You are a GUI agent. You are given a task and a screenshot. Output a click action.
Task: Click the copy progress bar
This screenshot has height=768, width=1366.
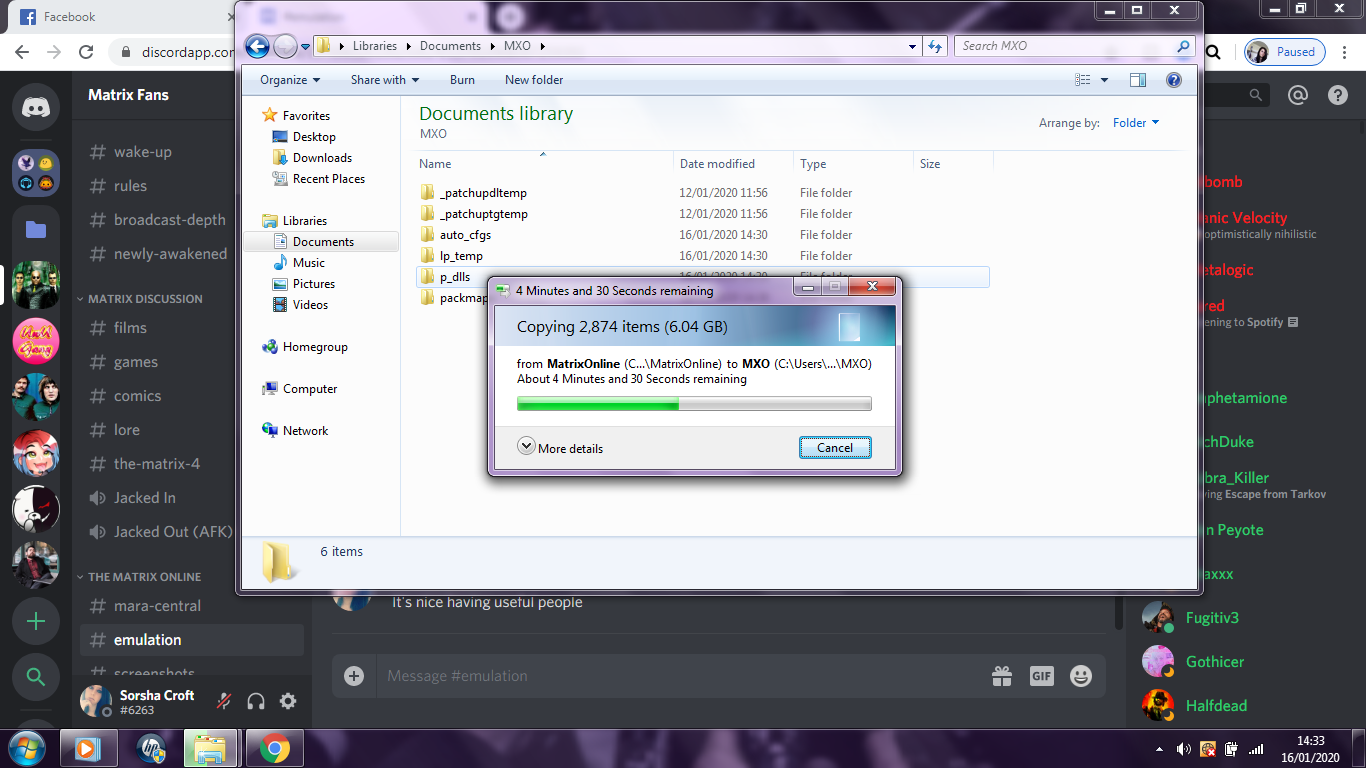pos(694,404)
